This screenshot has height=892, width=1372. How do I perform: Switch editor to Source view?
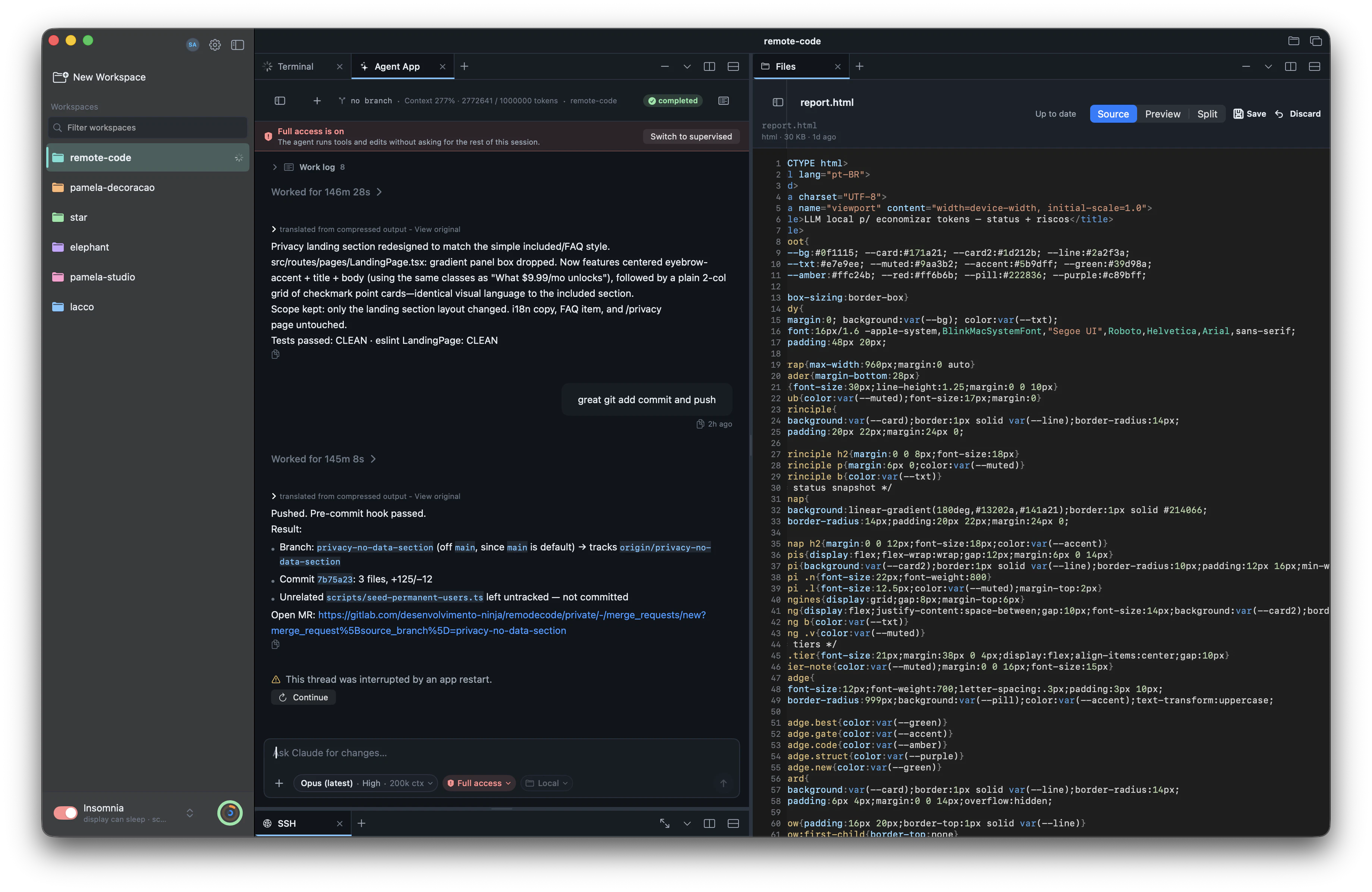pos(1113,114)
